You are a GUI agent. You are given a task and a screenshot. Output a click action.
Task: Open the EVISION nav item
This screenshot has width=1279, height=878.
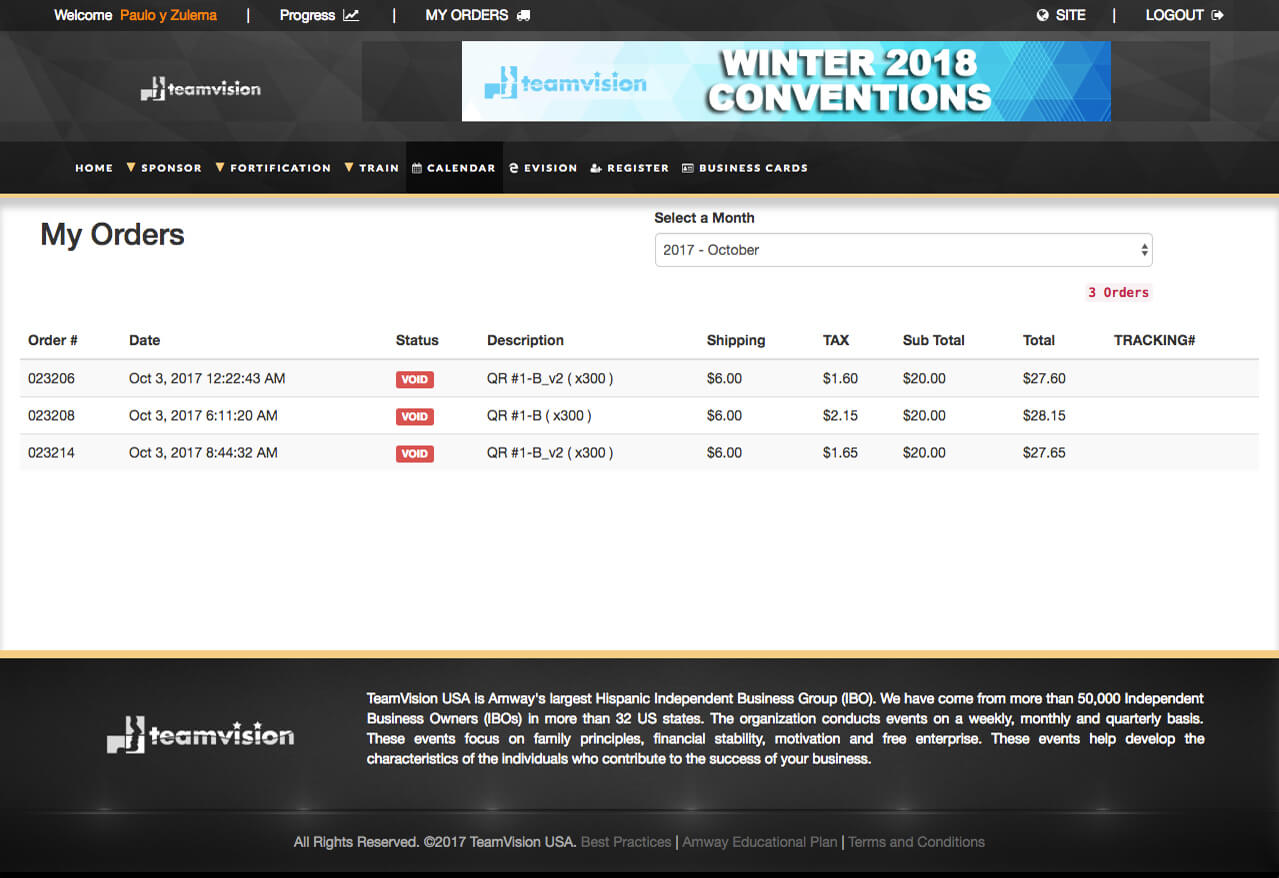[x=543, y=168]
